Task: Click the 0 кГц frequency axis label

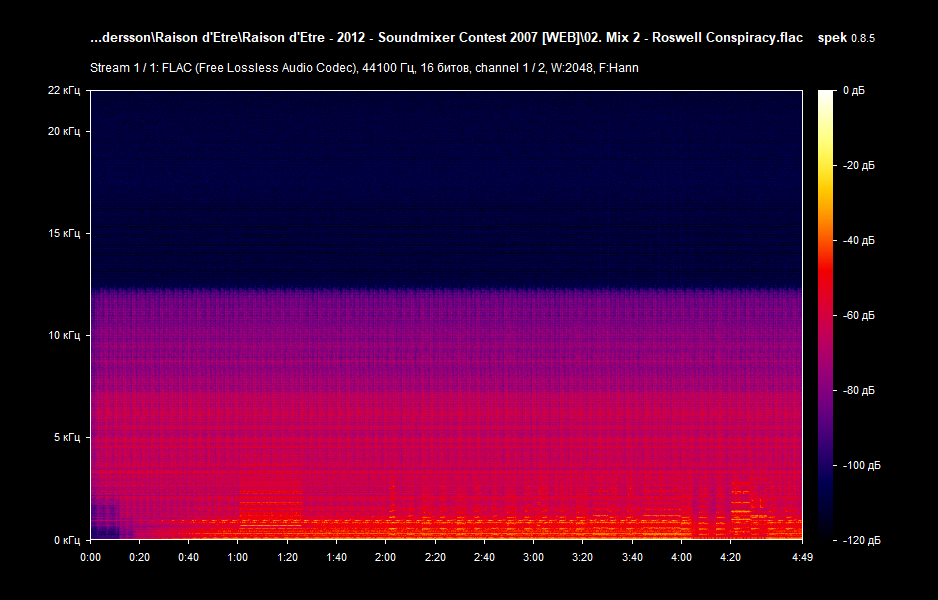Action: pos(66,540)
